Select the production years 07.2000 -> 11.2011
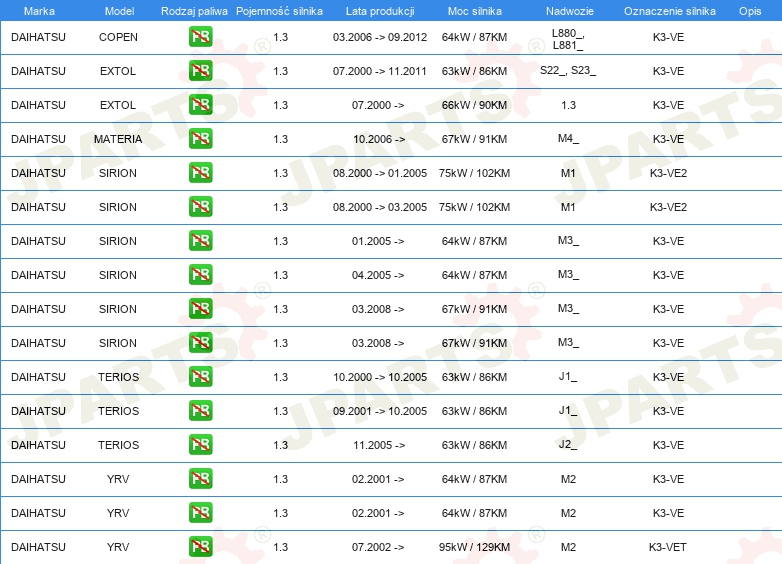 (x=380, y=71)
